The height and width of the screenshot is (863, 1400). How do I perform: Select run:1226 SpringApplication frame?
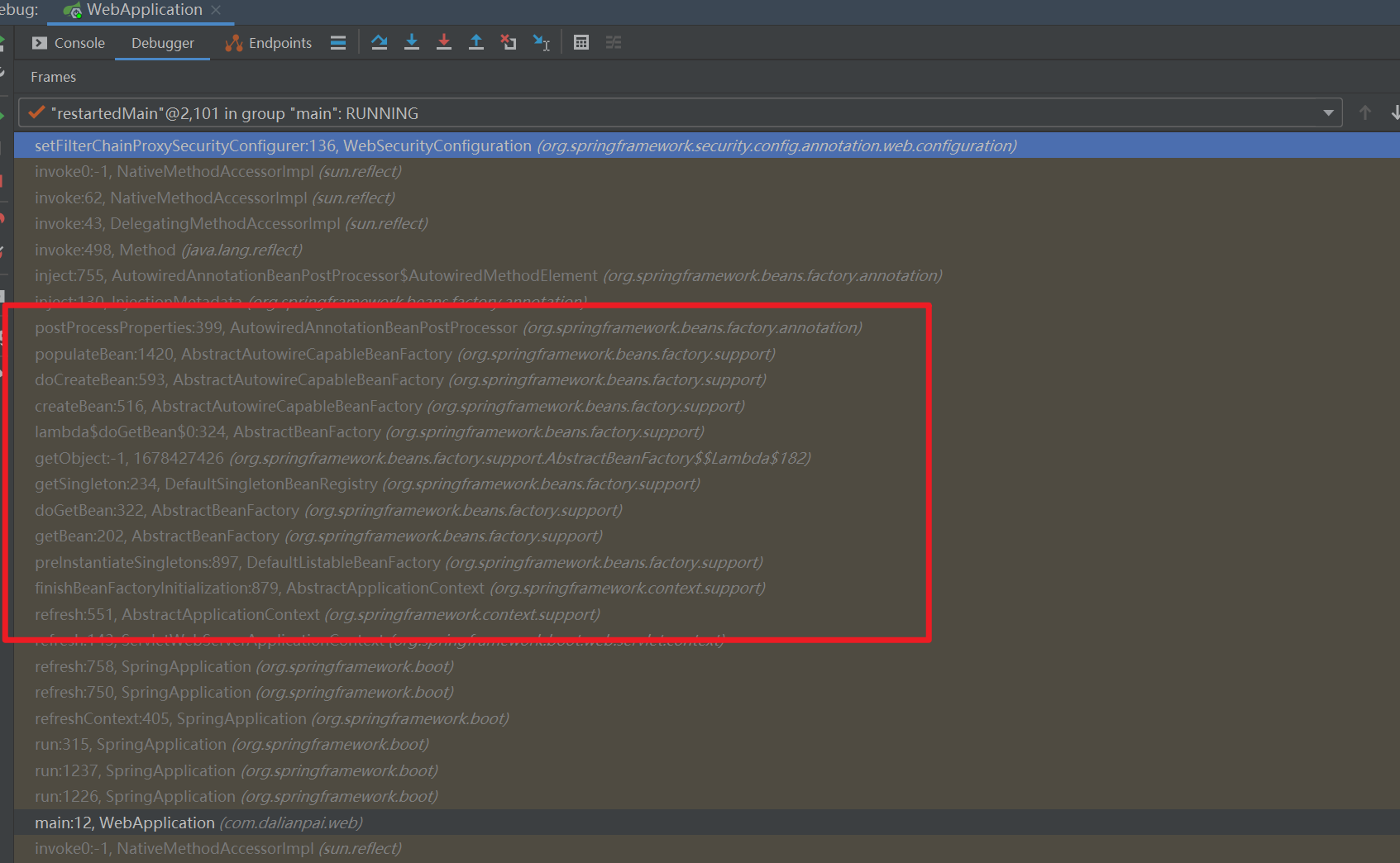click(706, 797)
